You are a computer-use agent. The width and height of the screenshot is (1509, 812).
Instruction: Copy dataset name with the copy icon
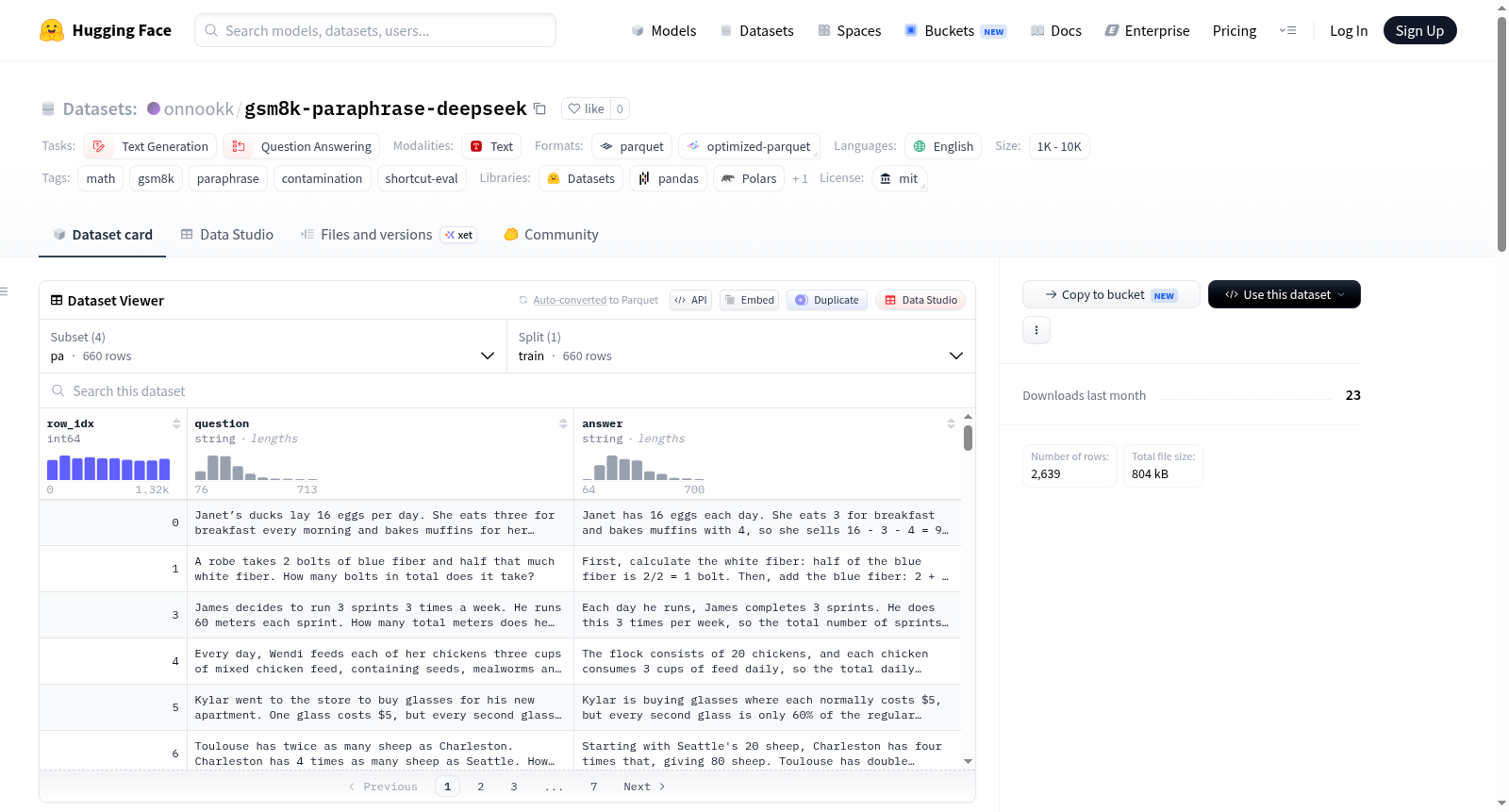(539, 108)
